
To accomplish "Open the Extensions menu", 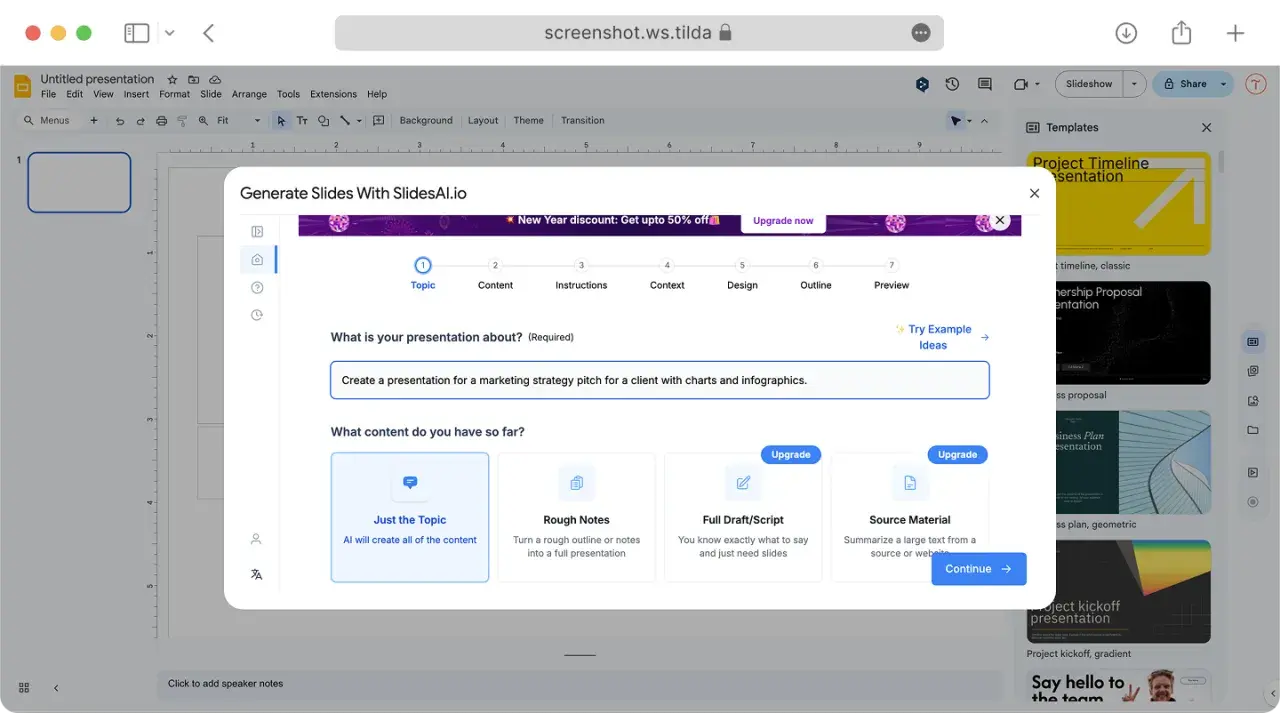I will (x=333, y=94).
